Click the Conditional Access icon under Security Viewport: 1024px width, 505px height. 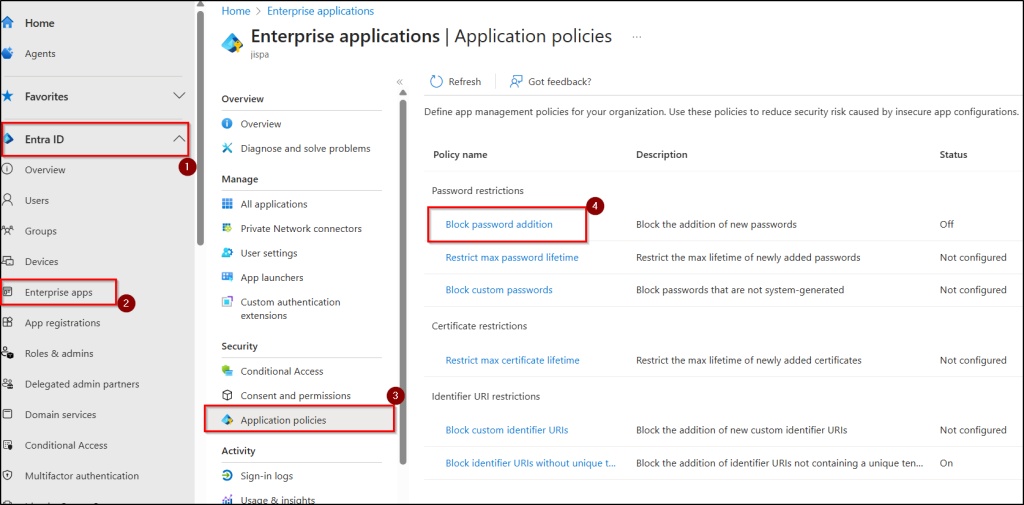(228, 371)
